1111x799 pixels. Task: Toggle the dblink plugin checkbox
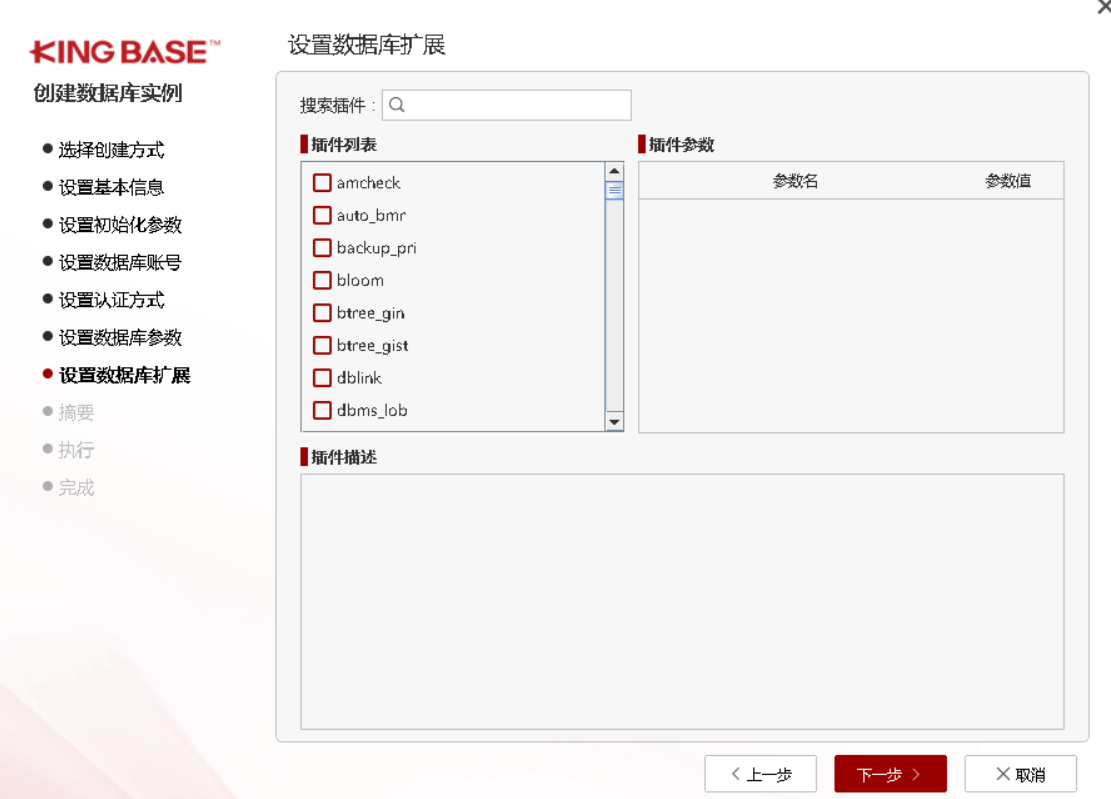point(322,378)
